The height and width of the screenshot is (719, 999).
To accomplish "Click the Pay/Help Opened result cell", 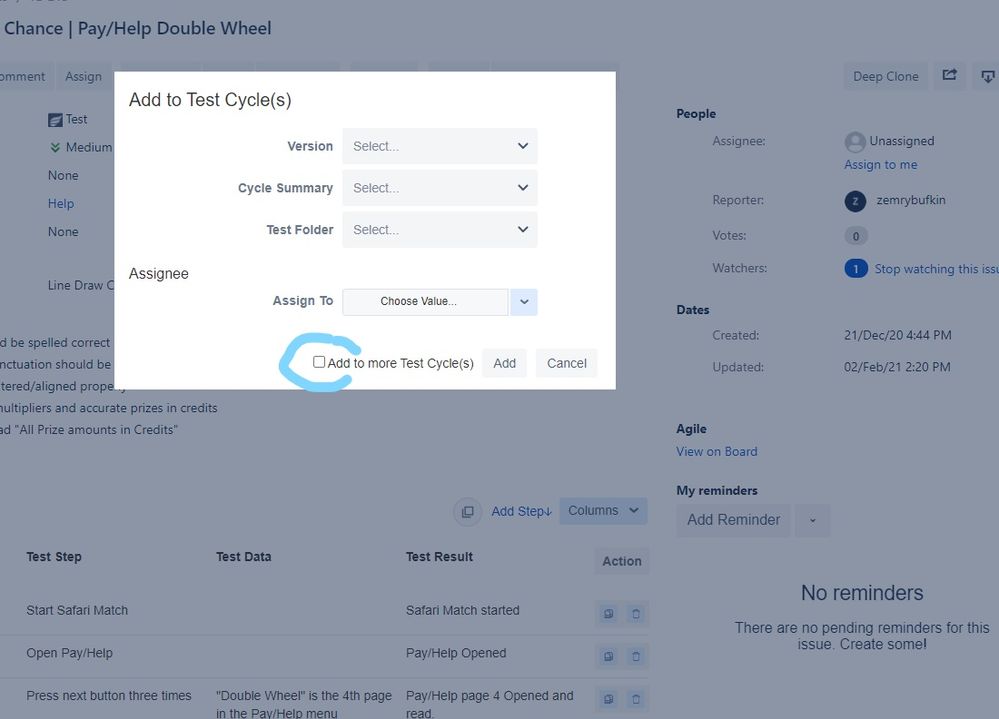I will (x=456, y=653).
